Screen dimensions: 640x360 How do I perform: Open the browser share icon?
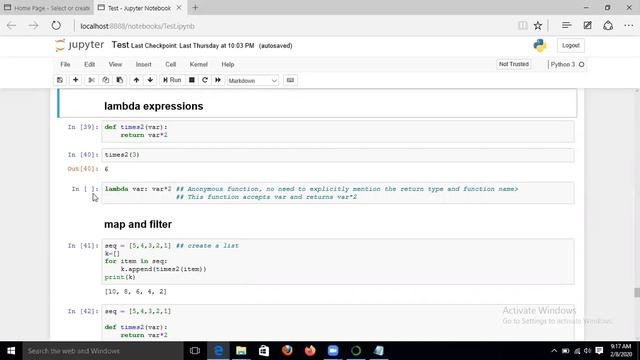[608, 25]
